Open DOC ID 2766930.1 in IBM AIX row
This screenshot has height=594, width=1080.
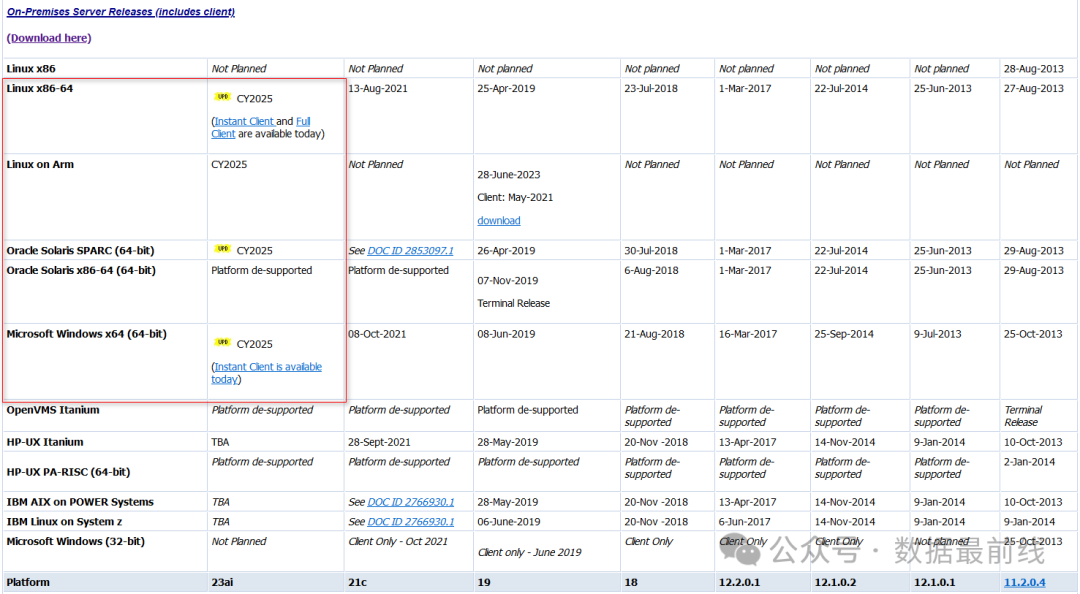(411, 502)
